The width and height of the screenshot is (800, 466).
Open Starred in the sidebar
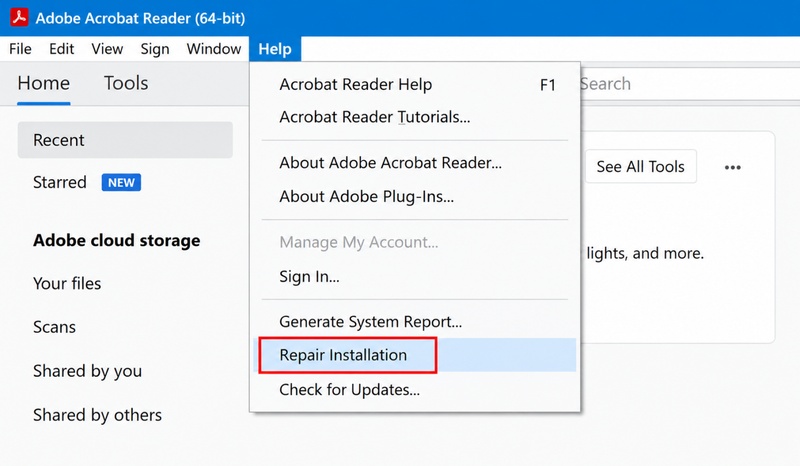click(60, 182)
